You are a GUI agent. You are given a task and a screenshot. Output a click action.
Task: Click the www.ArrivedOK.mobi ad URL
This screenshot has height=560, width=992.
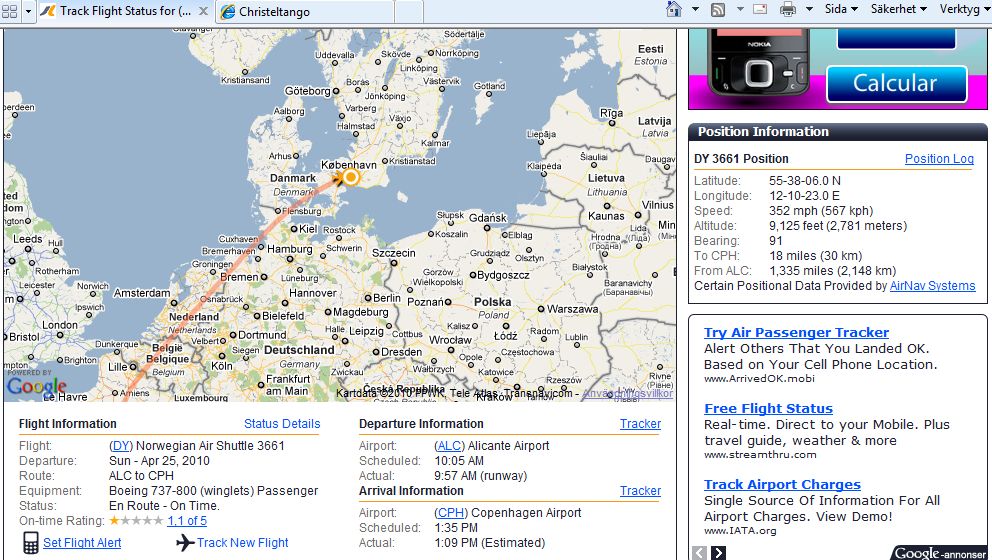pos(759,378)
